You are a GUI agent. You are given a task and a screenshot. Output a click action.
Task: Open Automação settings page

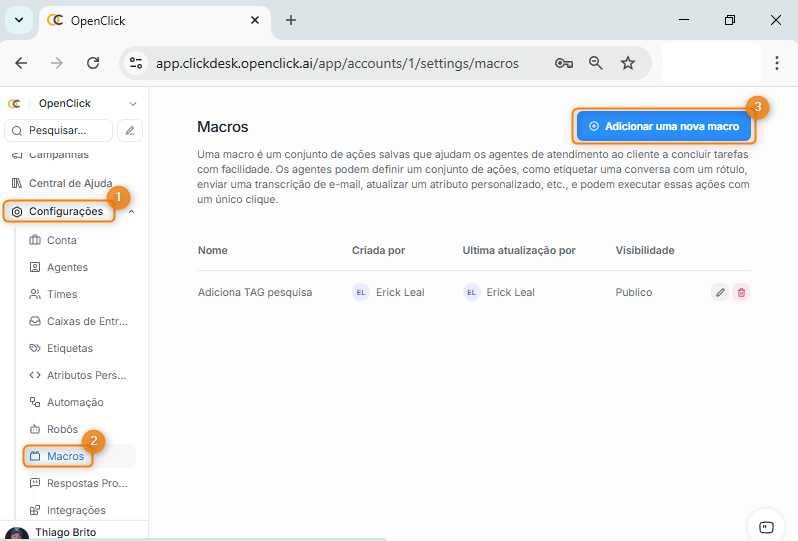75,402
